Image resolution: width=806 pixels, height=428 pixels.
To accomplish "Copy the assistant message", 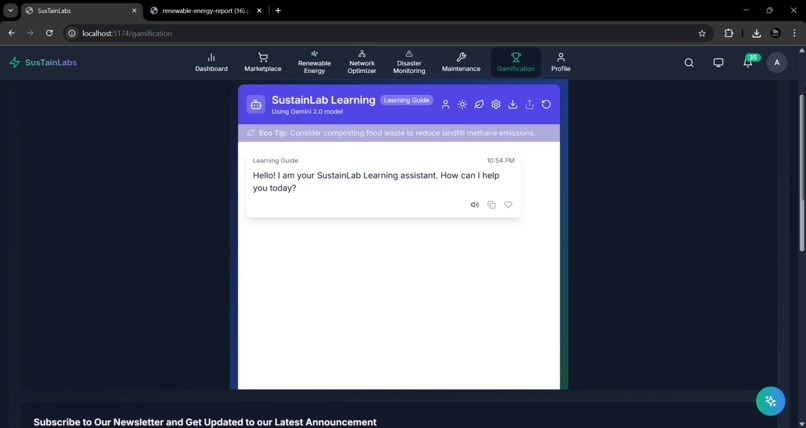I will click(491, 204).
